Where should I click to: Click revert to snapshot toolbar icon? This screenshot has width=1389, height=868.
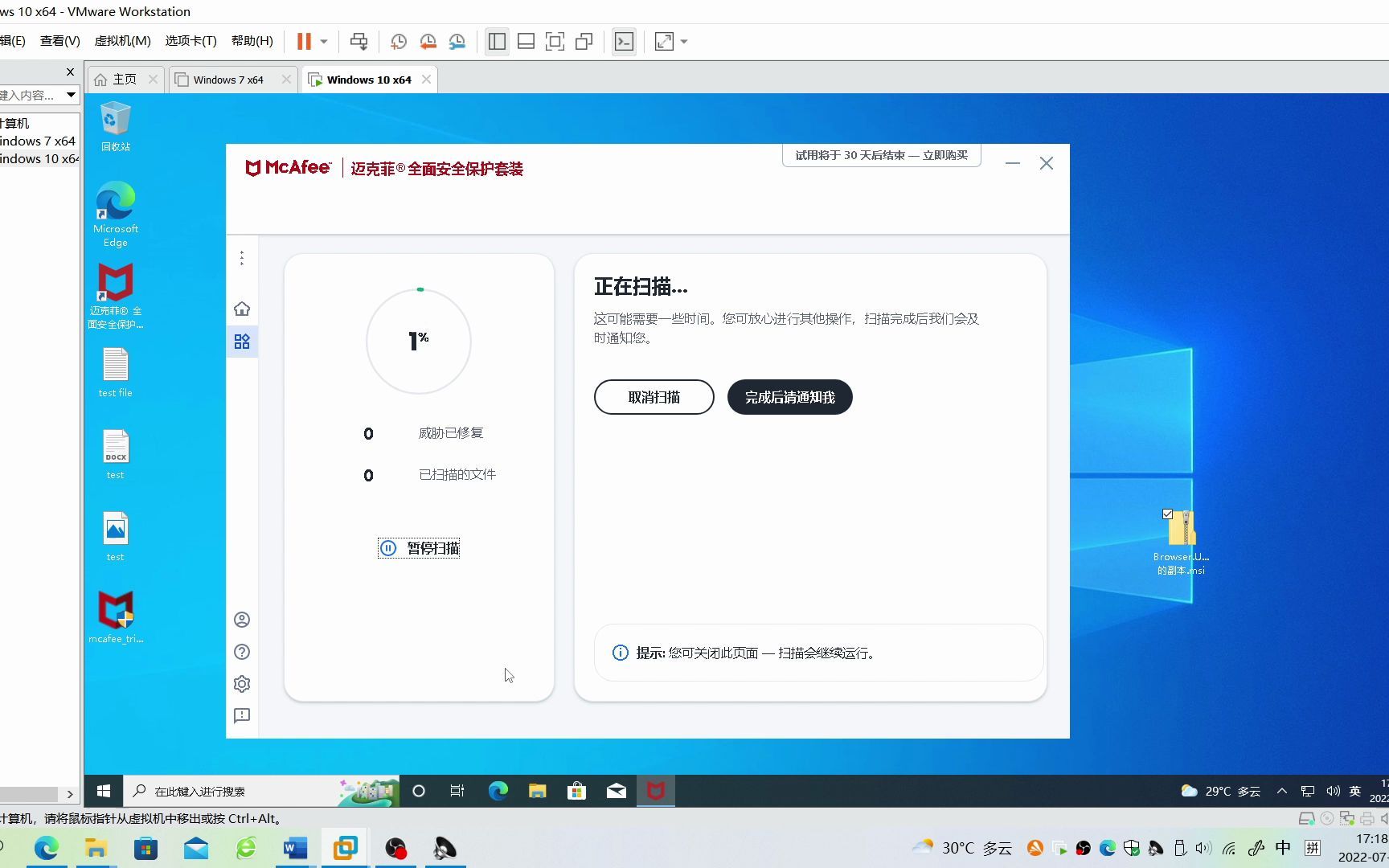[x=428, y=42]
